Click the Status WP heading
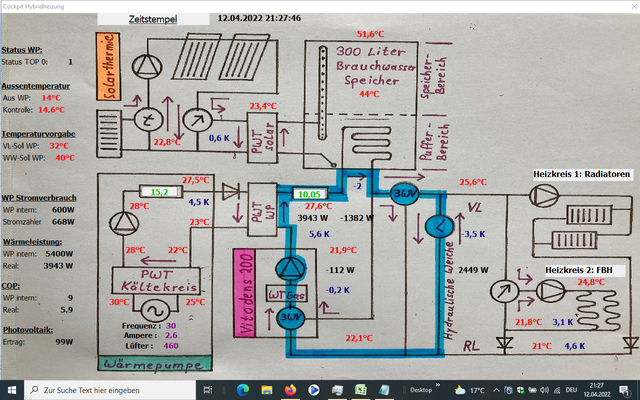 22,50
